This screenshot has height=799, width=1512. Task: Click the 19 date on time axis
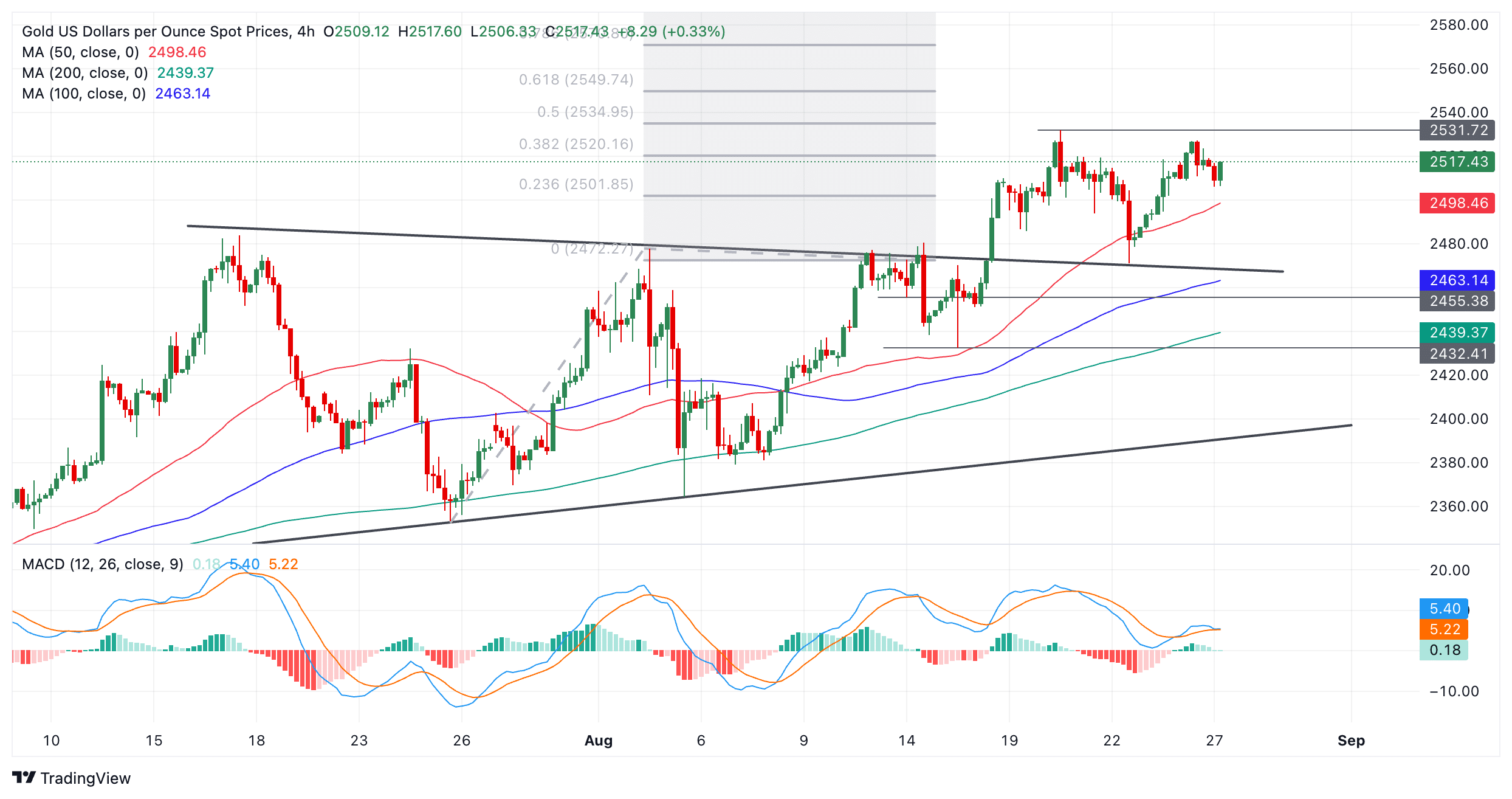click(x=1009, y=741)
